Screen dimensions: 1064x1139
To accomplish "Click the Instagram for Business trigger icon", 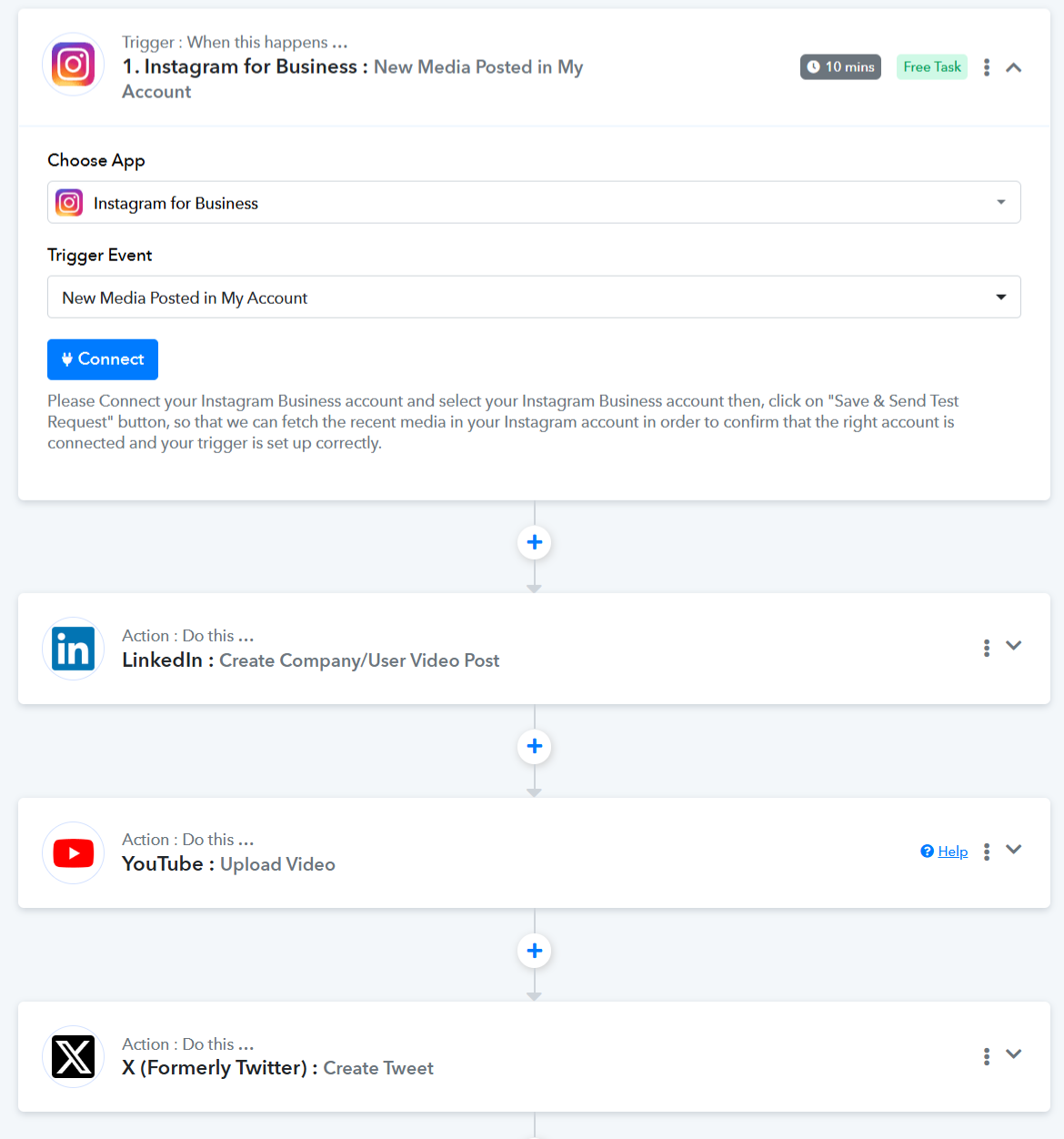I will click(x=73, y=65).
